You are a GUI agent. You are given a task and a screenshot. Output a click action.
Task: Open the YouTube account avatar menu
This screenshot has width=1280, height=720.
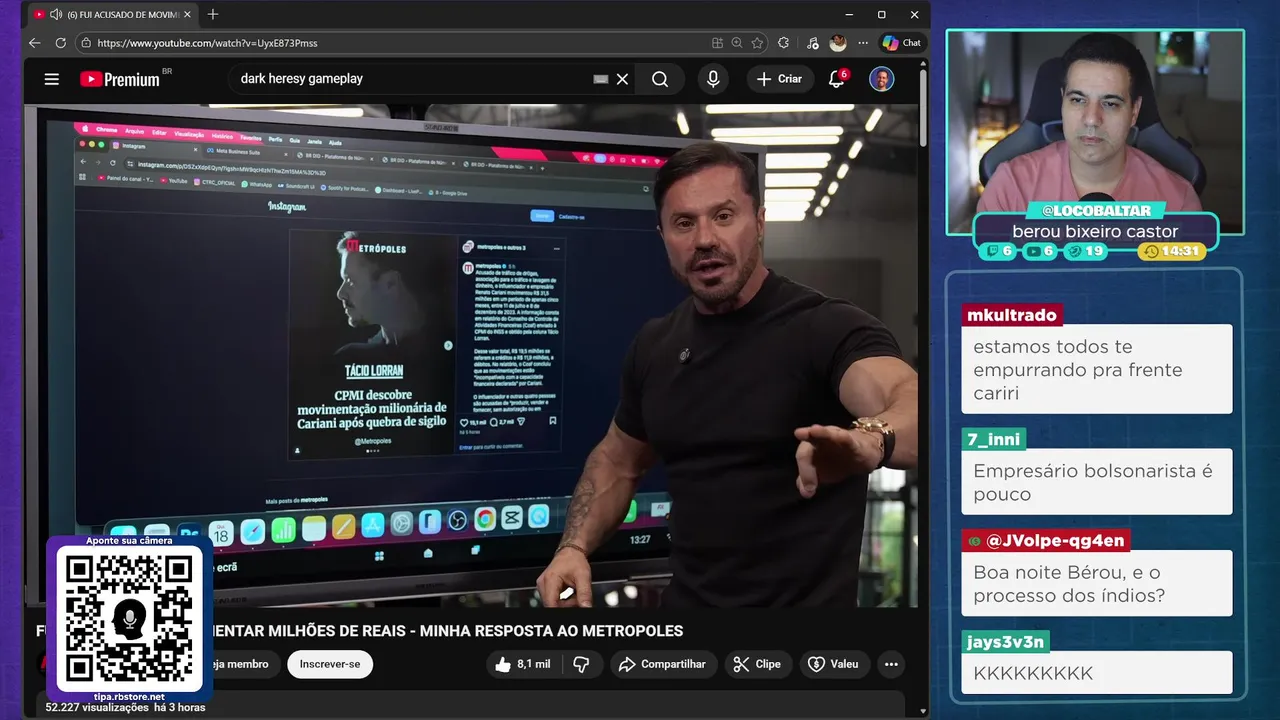pos(881,79)
